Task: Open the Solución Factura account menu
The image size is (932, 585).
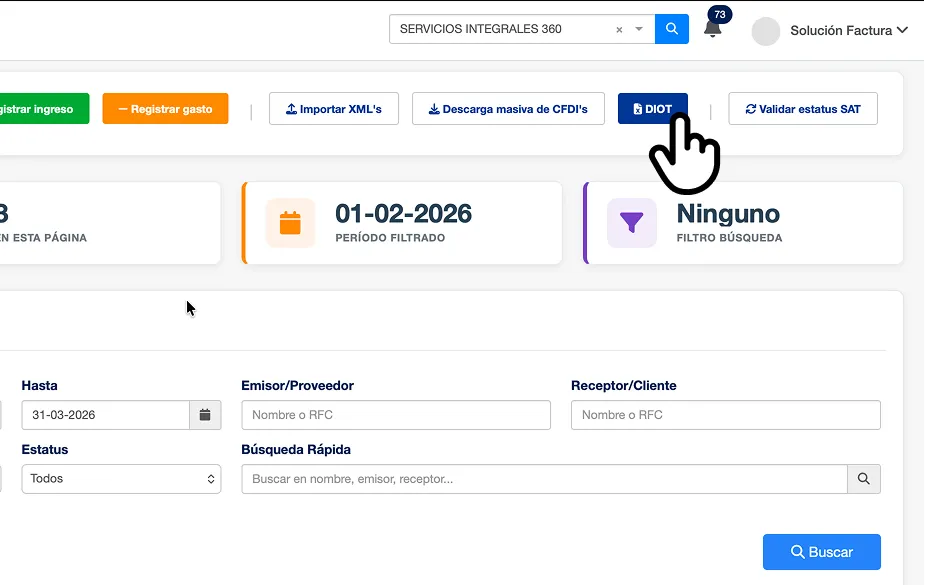Action: coord(845,30)
